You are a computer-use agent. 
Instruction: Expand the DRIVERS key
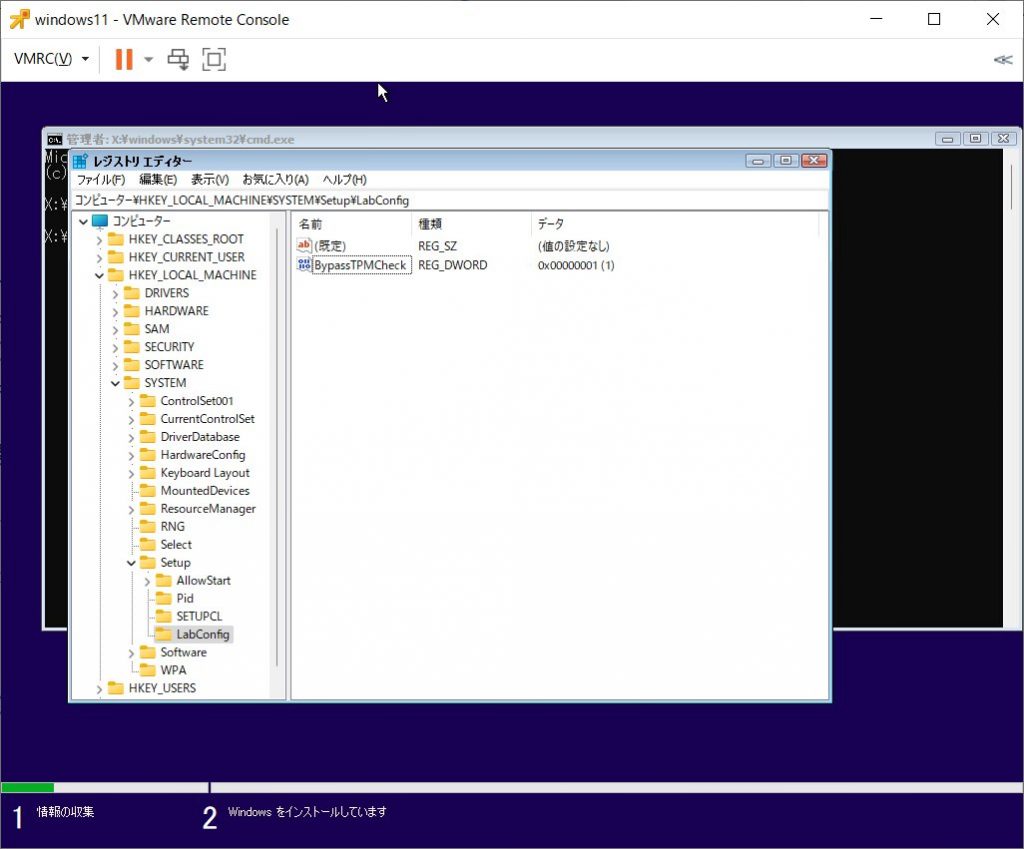(116, 294)
